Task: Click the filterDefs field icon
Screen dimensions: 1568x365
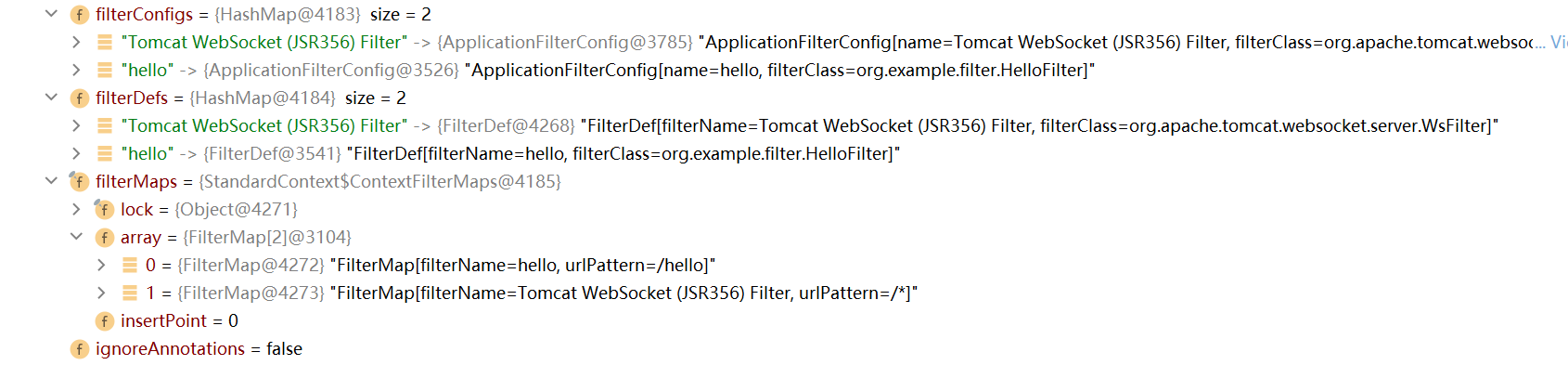Action: pyautogui.click(x=80, y=98)
